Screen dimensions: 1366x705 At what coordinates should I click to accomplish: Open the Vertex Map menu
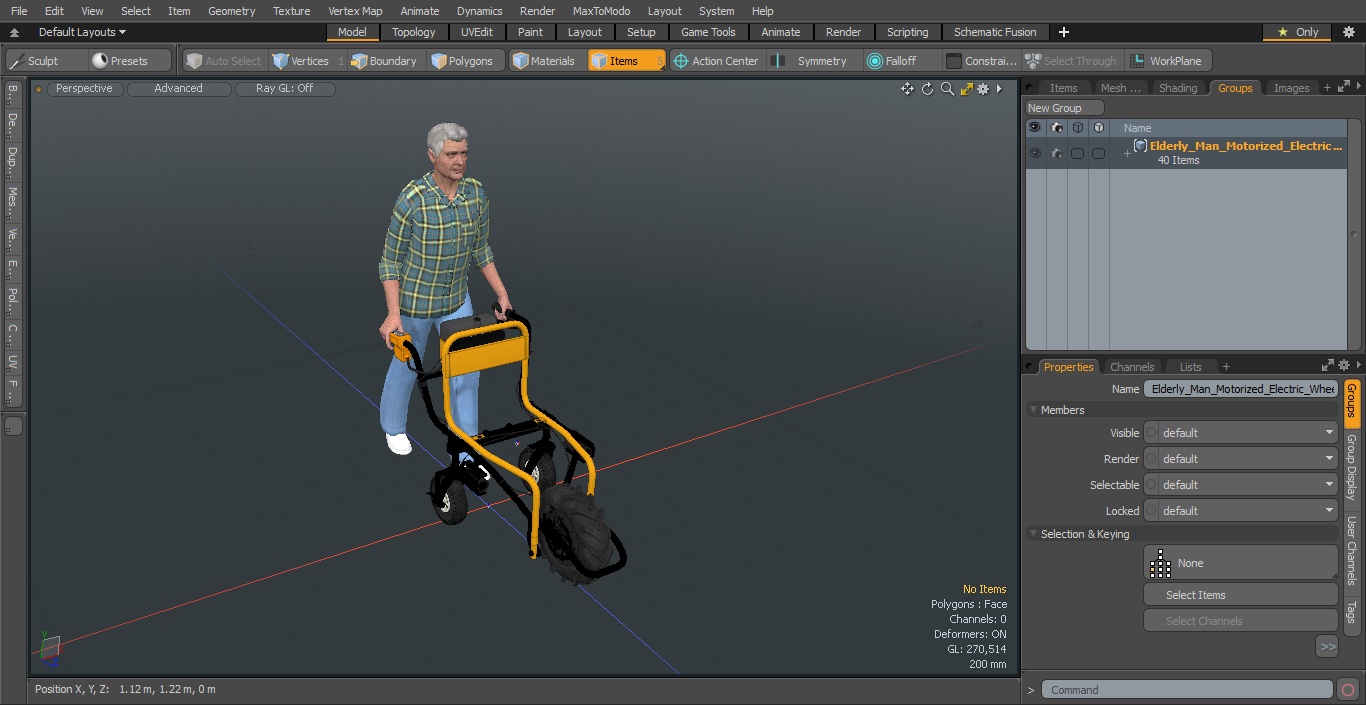click(x=355, y=11)
